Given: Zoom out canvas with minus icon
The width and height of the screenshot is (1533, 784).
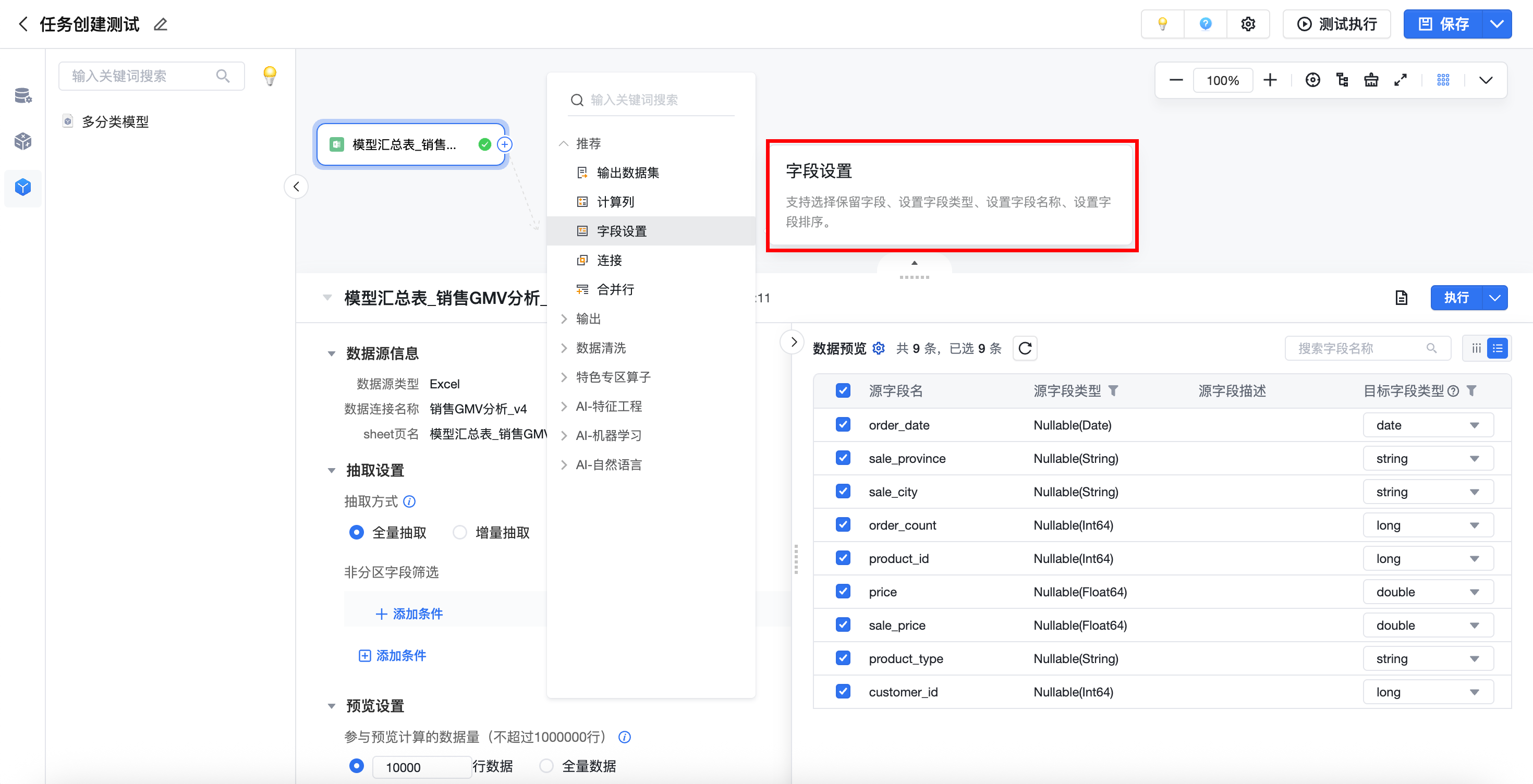Looking at the screenshot, I should 1176,80.
